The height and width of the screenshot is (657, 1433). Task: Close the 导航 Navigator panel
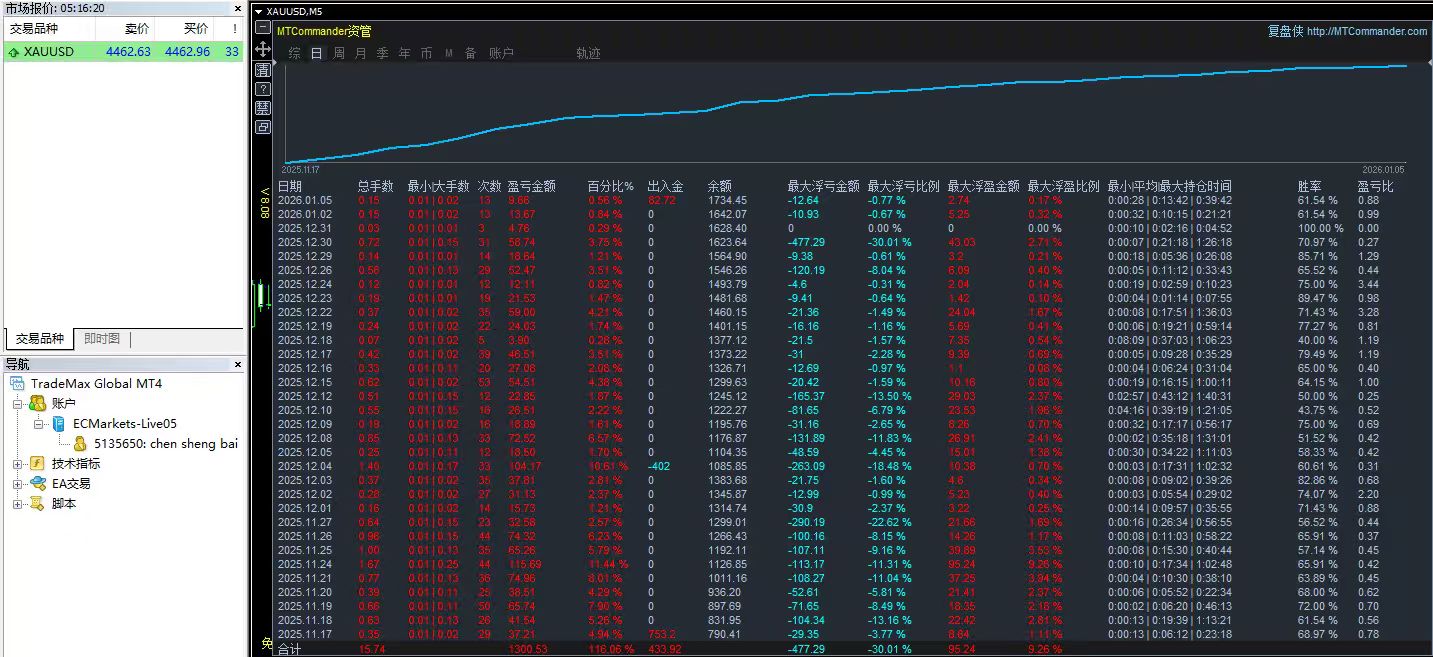237,364
